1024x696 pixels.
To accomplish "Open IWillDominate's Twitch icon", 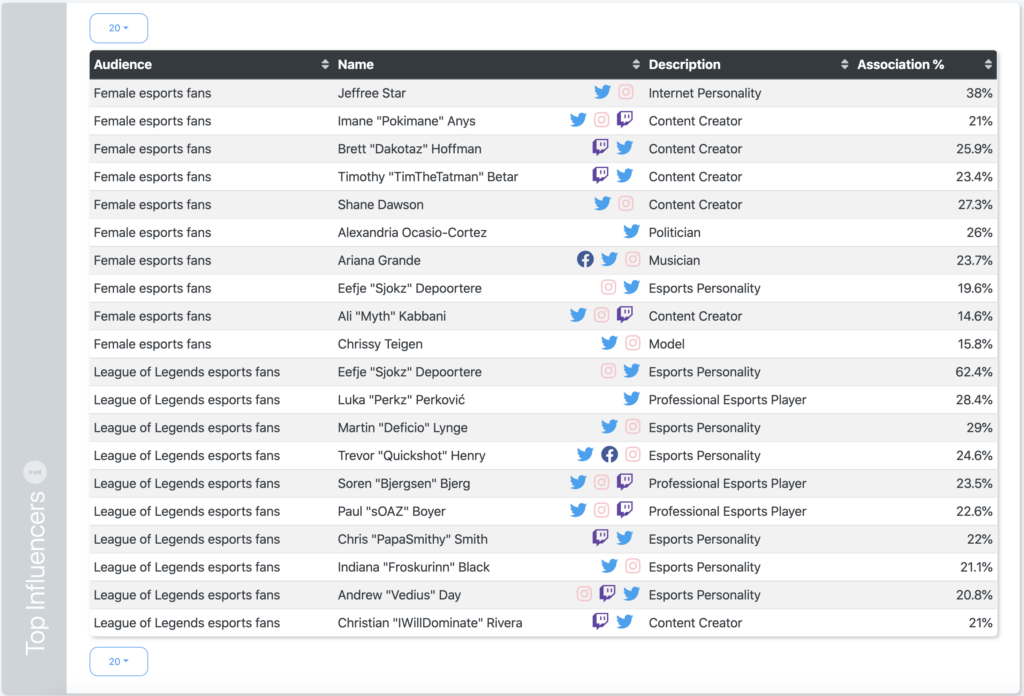I will point(600,621).
